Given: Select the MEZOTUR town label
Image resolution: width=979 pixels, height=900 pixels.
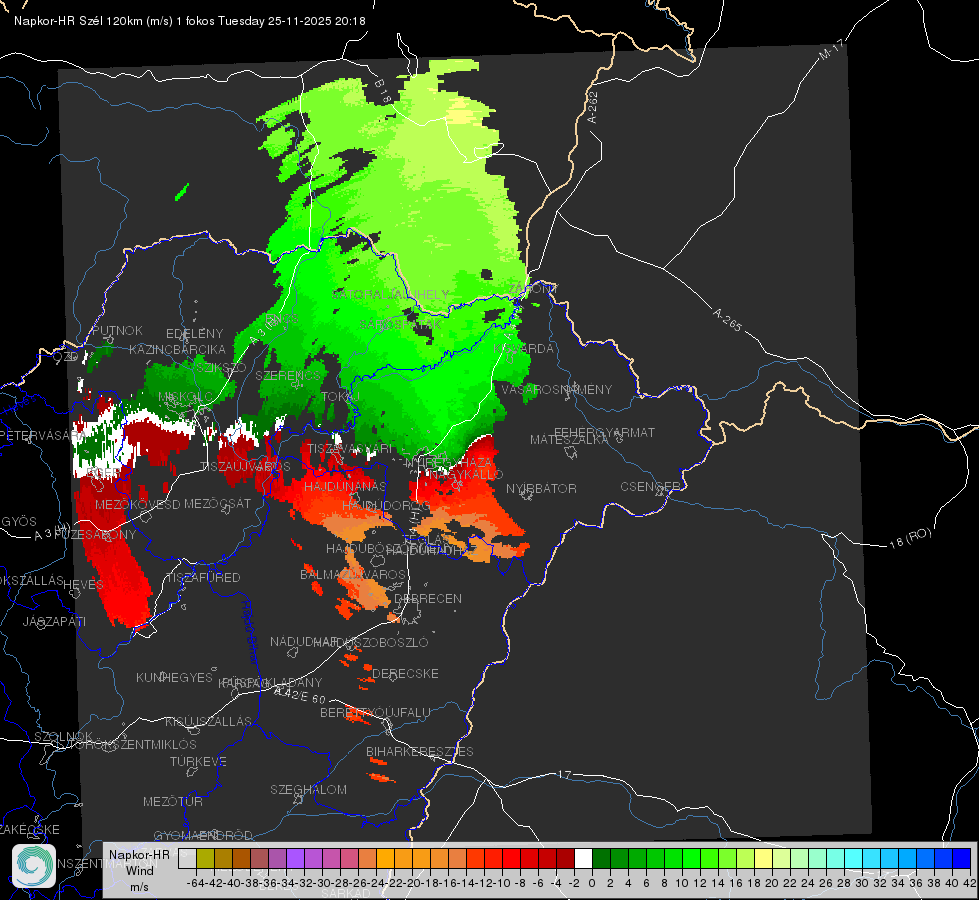Looking at the screenshot, I should 173,802.
